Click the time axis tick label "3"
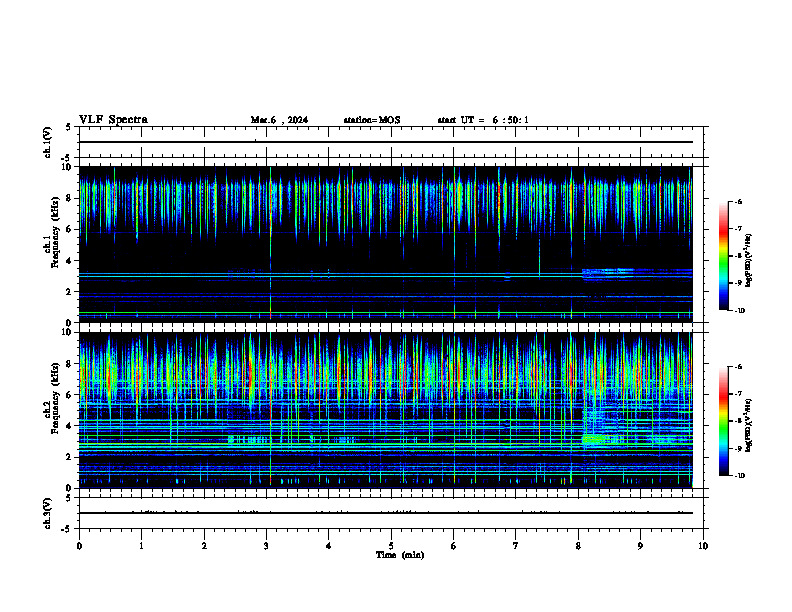This screenshot has height=612, width=792. pyautogui.click(x=266, y=546)
